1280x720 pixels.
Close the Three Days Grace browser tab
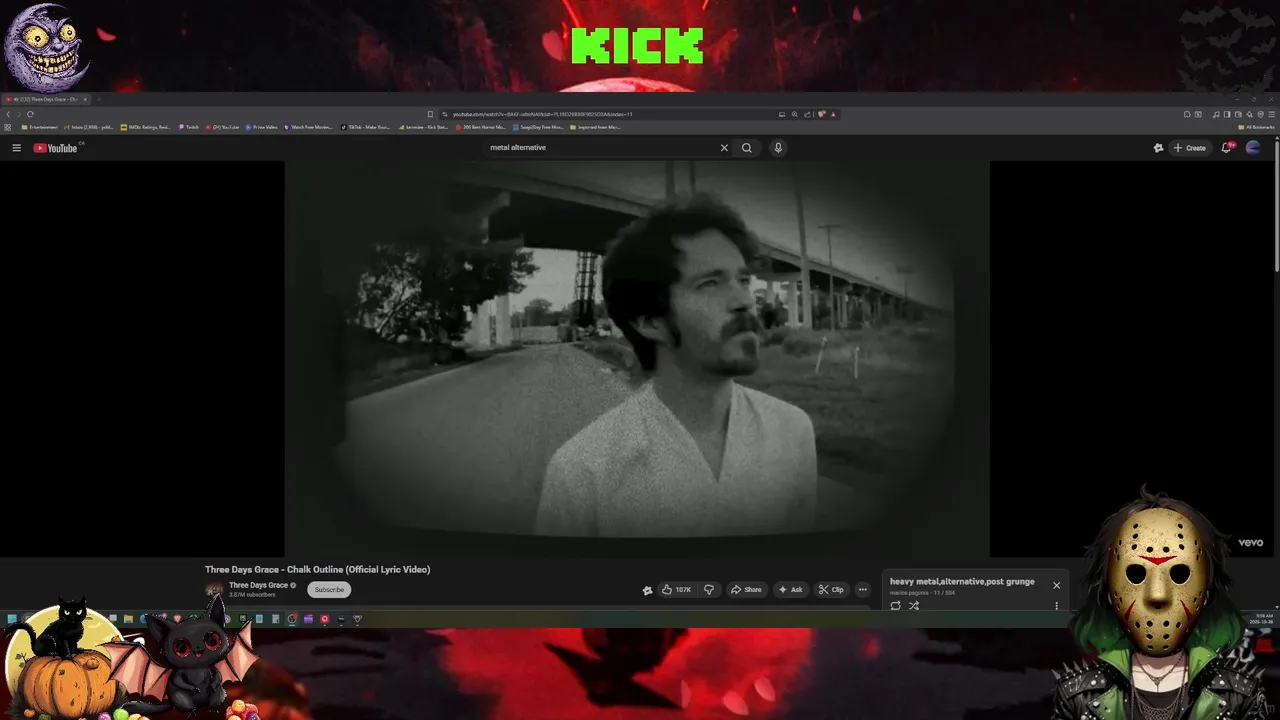85,99
